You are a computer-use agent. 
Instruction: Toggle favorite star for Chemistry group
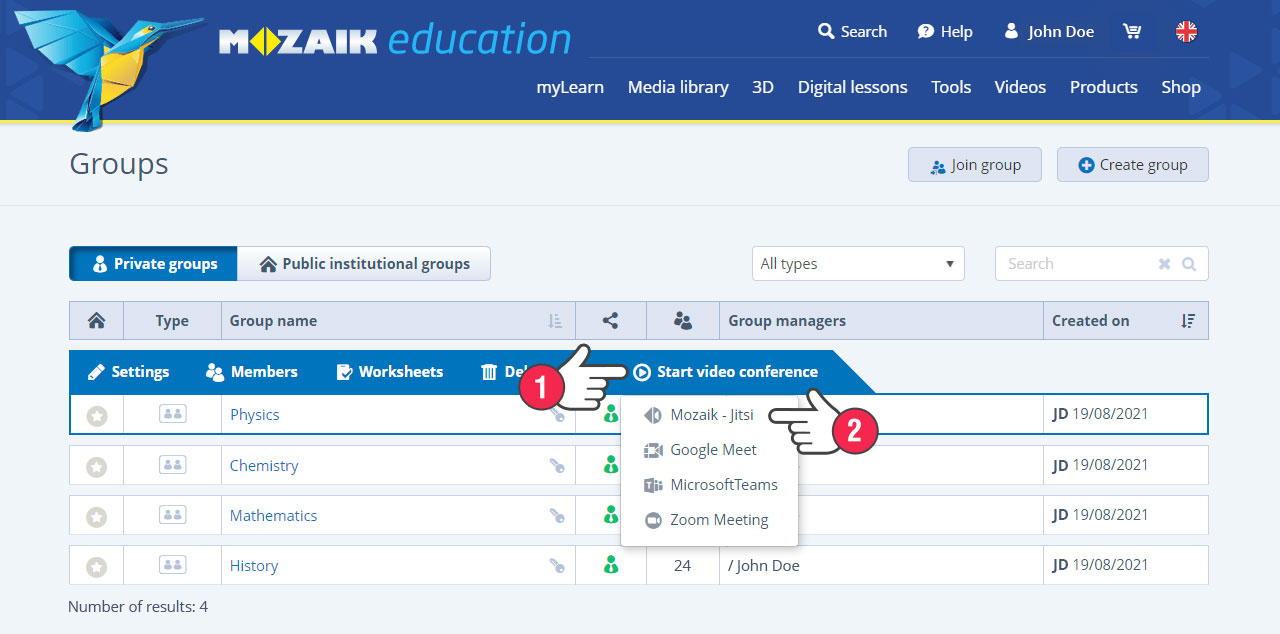click(x=96, y=466)
